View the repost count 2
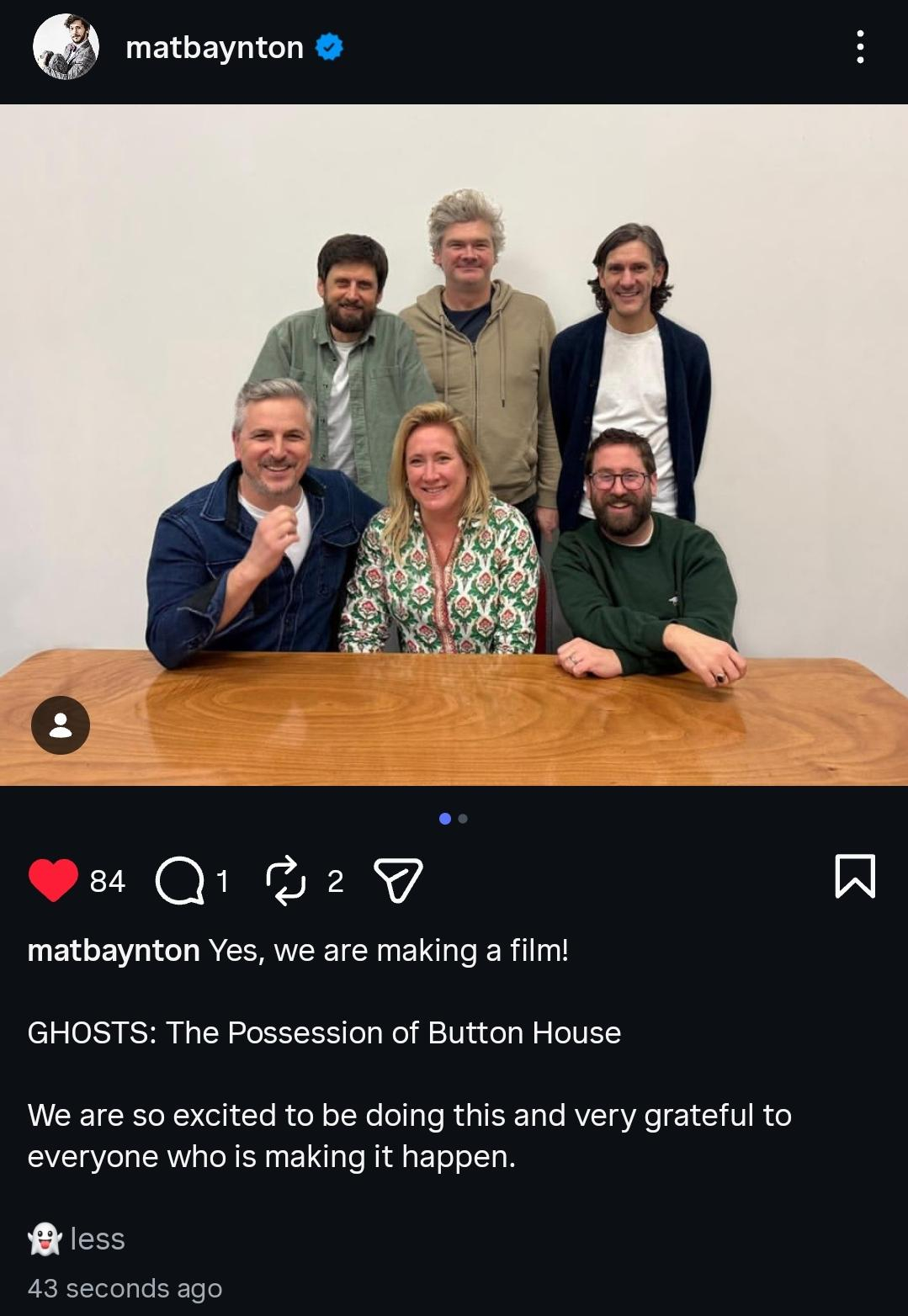Image resolution: width=908 pixels, height=1316 pixels. point(335,881)
